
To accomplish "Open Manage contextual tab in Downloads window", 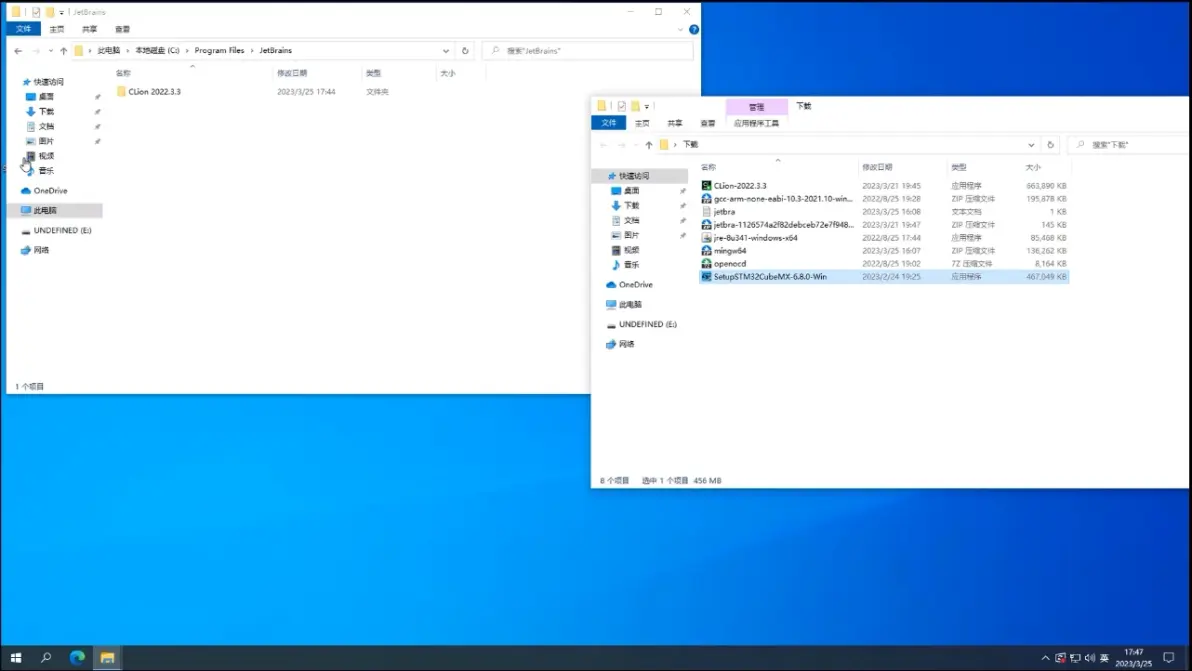I will (x=756, y=107).
